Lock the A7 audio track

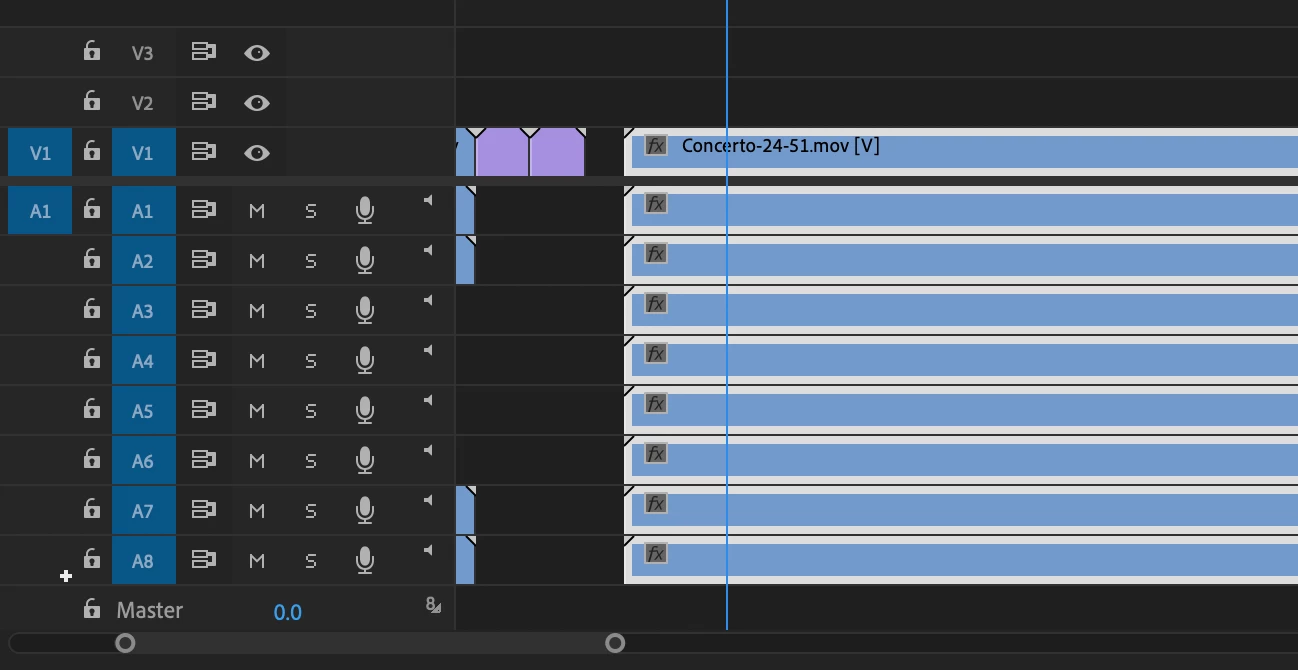pyautogui.click(x=92, y=509)
